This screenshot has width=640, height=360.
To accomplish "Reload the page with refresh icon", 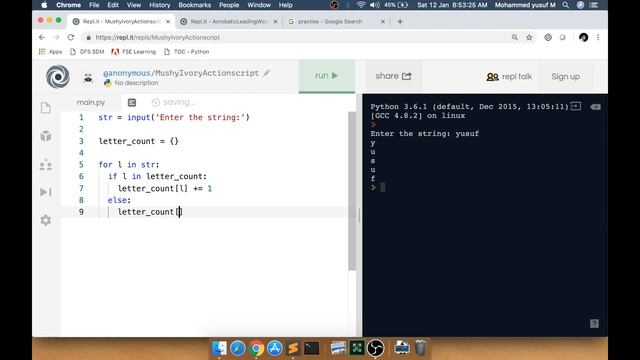I will pos(71,37).
